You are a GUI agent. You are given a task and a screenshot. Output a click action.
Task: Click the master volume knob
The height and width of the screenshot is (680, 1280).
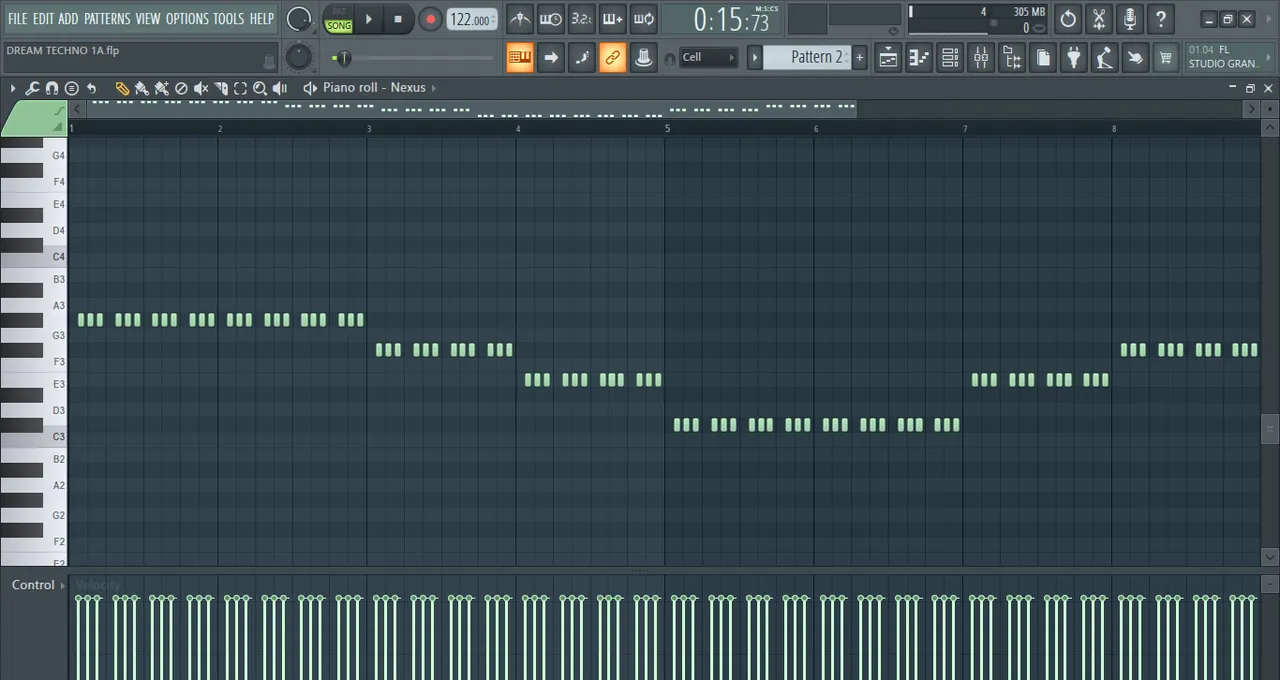(299, 19)
